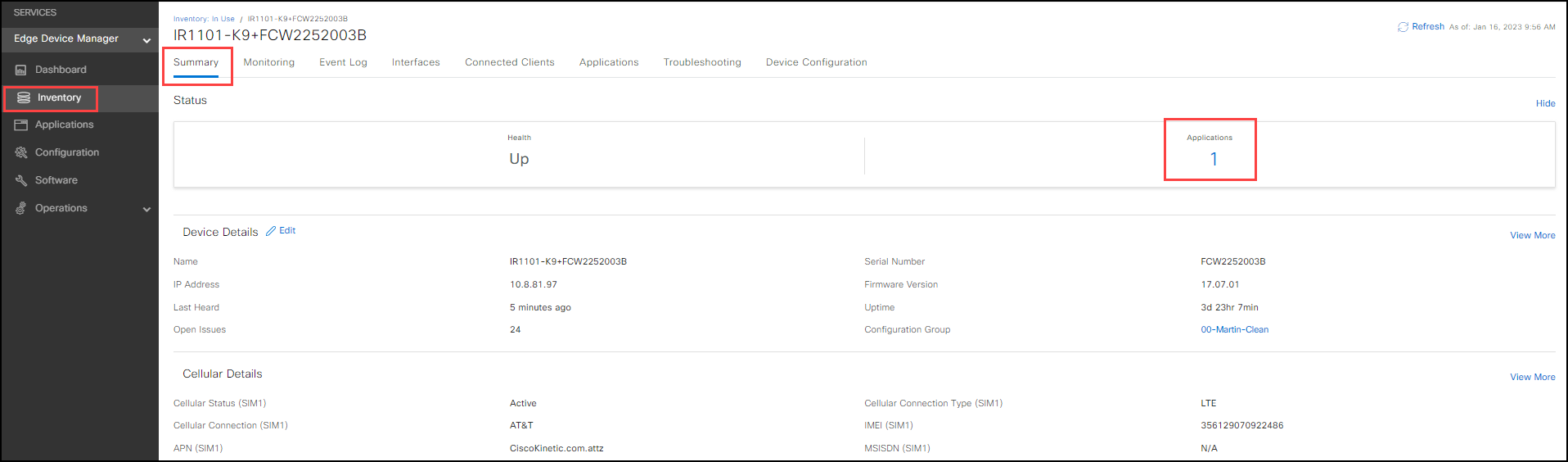Switch to the Monitoring tab
This screenshot has height=462, width=1568.
pos(268,62)
